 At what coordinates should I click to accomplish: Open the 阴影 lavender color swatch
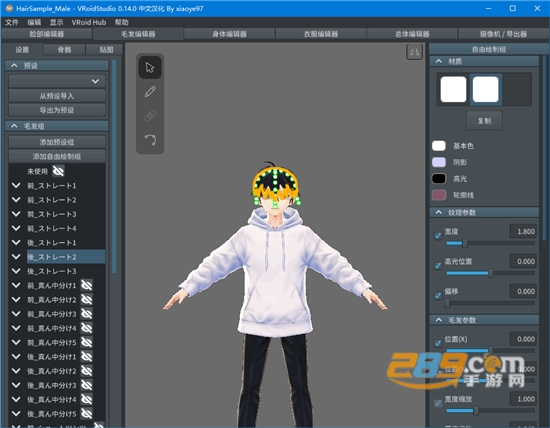(439, 162)
